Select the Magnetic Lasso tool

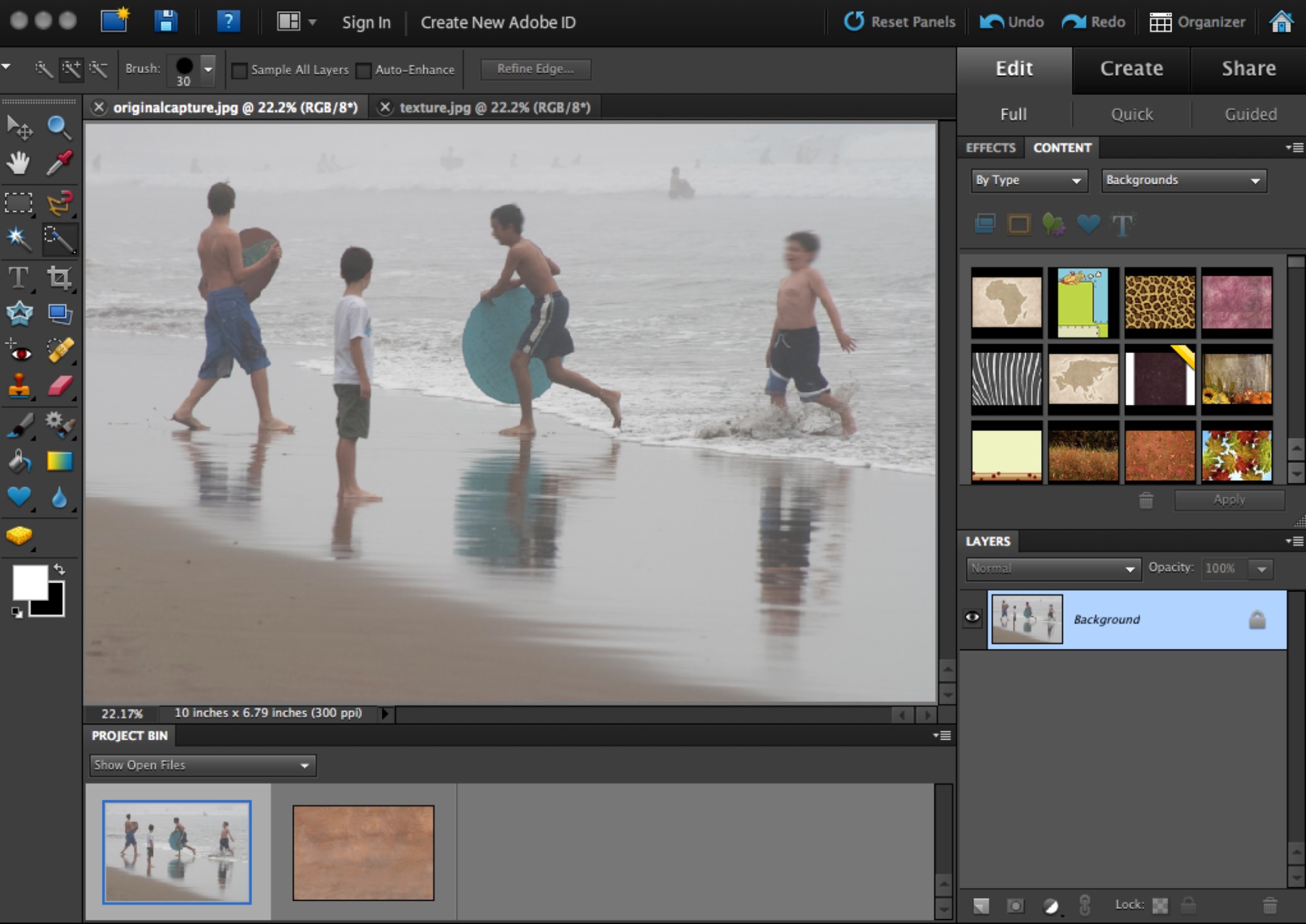coord(59,203)
